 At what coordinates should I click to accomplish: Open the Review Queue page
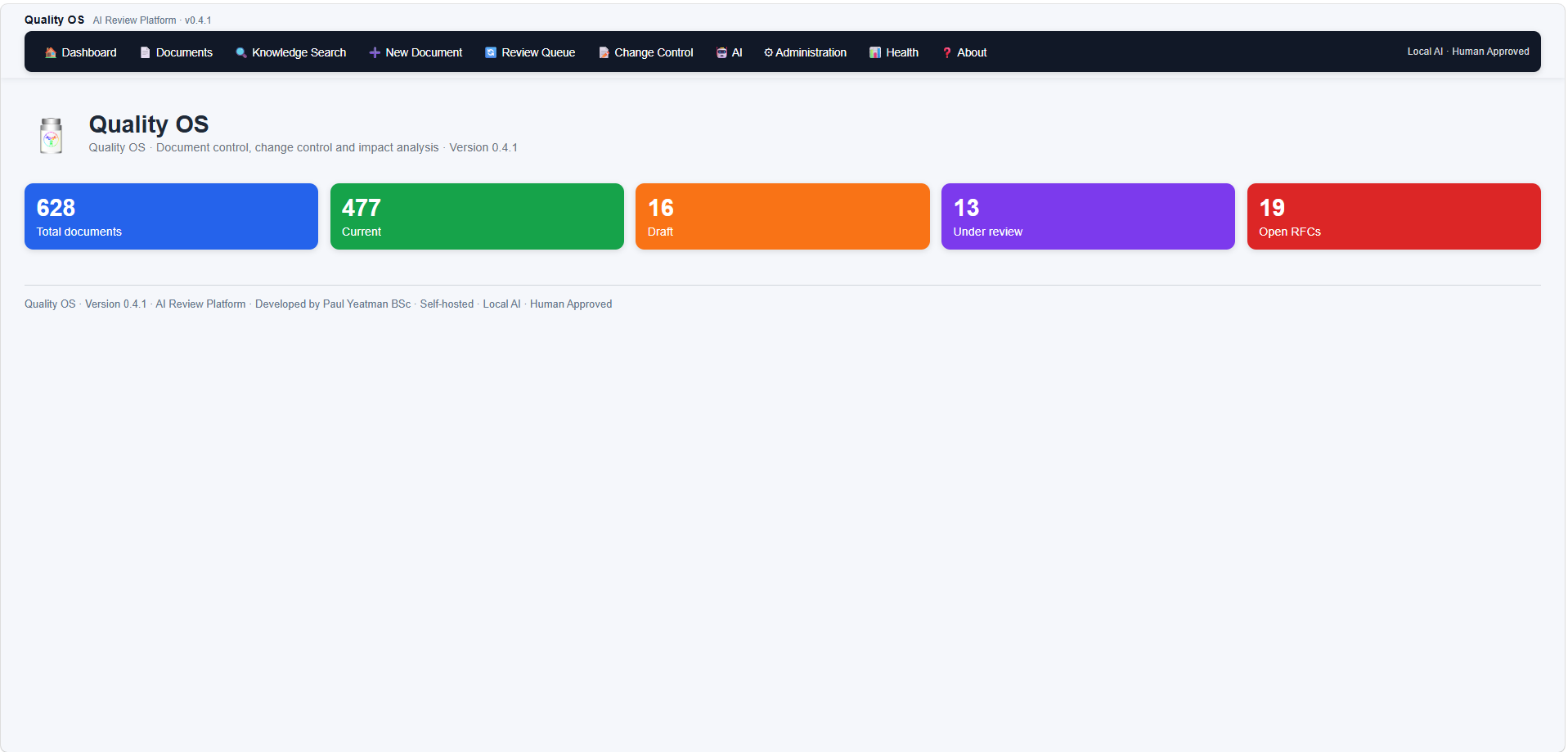coord(530,52)
